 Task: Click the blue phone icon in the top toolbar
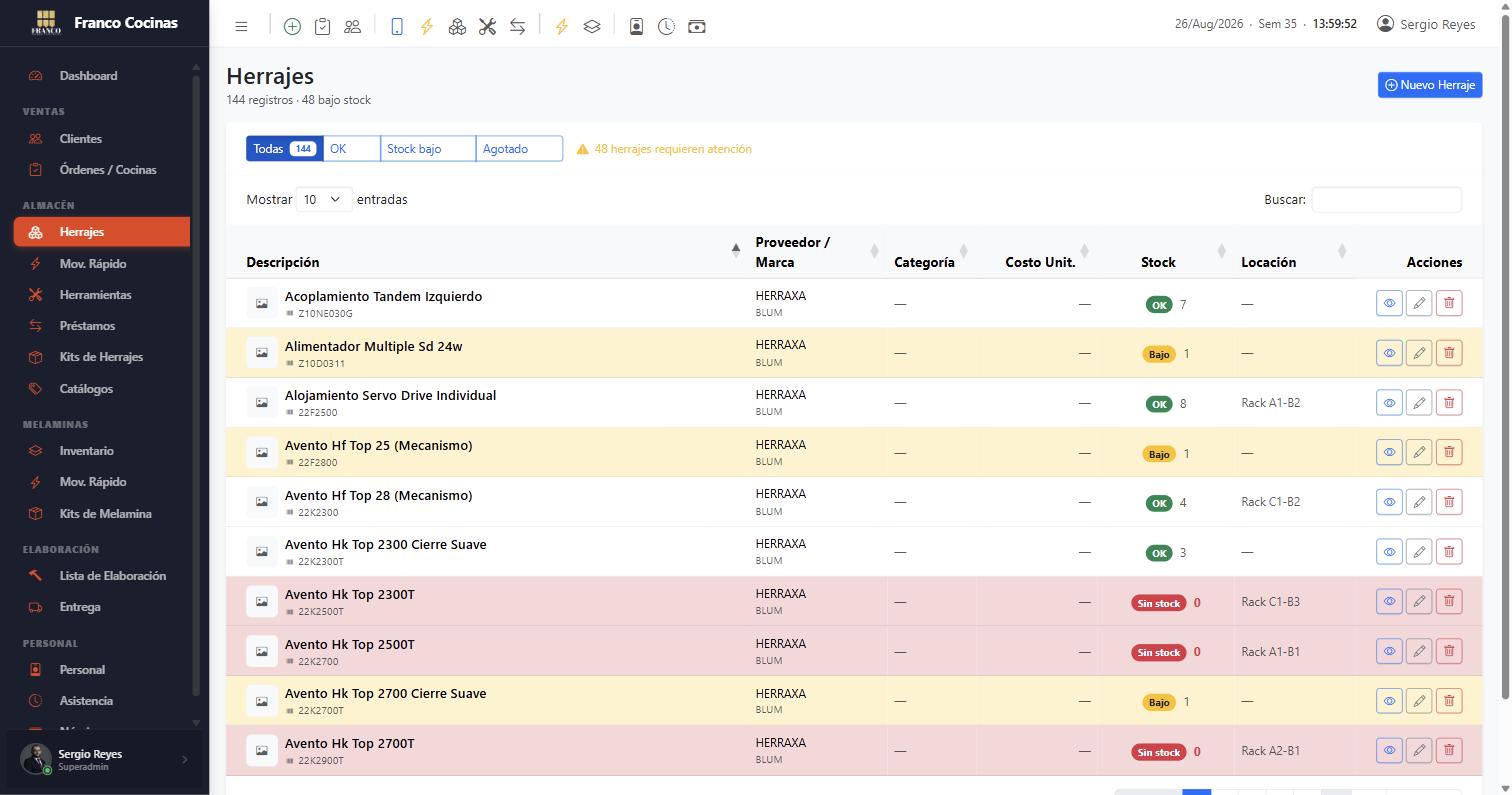[397, 27]
